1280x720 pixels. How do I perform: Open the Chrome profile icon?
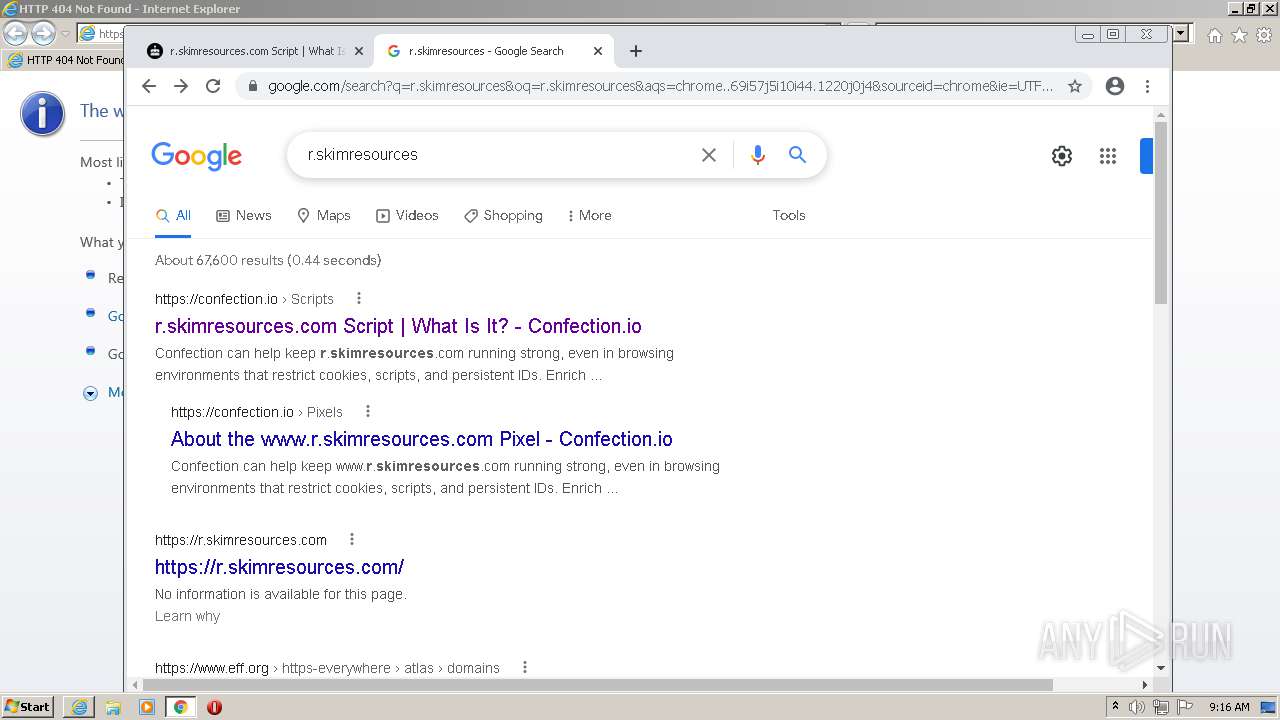pos(1115,86)
